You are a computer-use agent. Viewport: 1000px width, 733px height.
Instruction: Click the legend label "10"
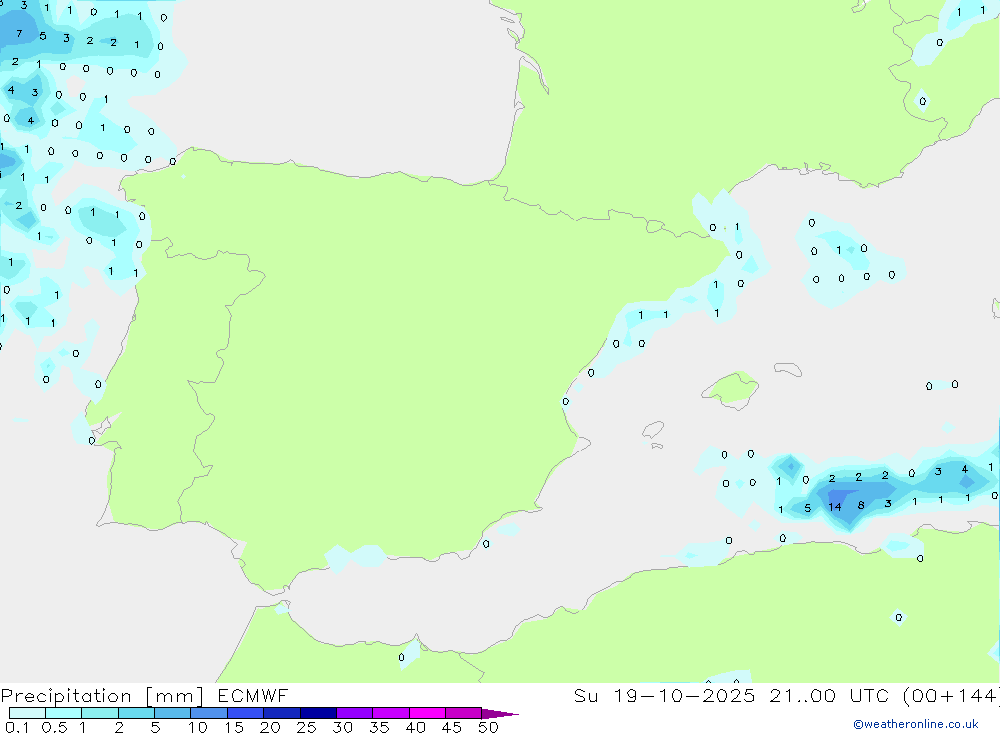point(198,727)
